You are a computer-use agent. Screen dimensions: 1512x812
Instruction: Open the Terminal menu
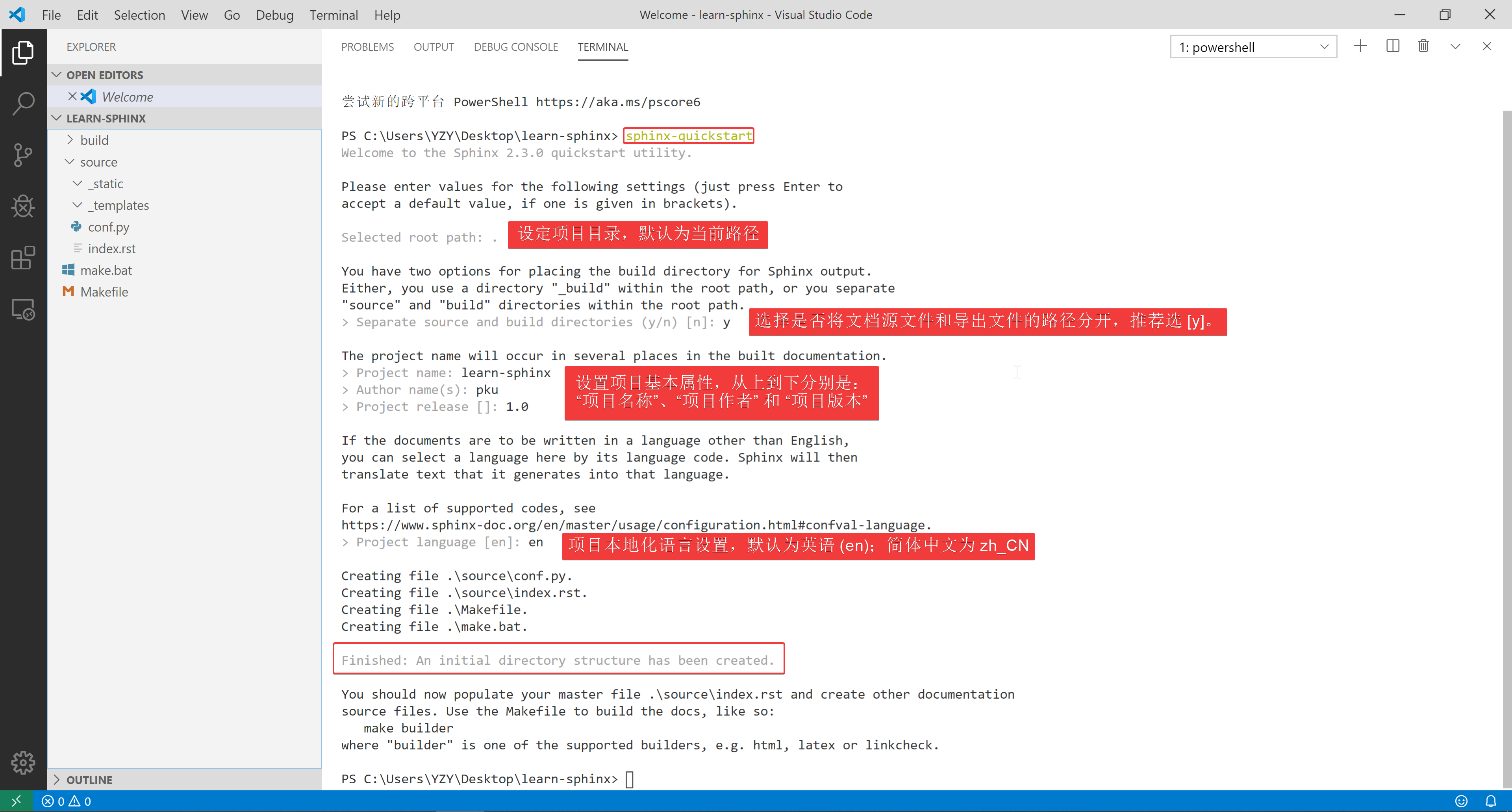tap(334, 15)
